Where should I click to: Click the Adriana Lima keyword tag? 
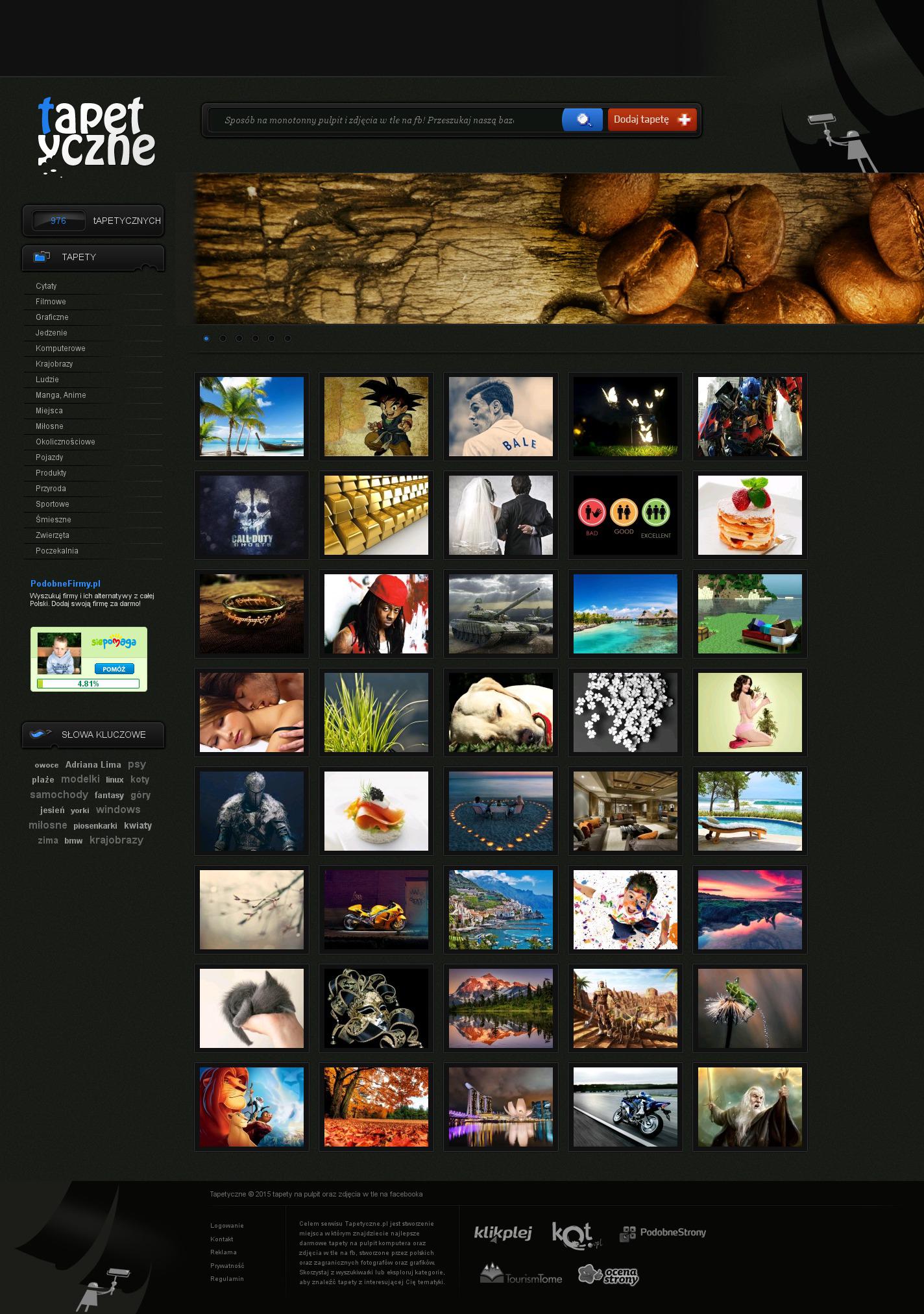click(93, 764)
